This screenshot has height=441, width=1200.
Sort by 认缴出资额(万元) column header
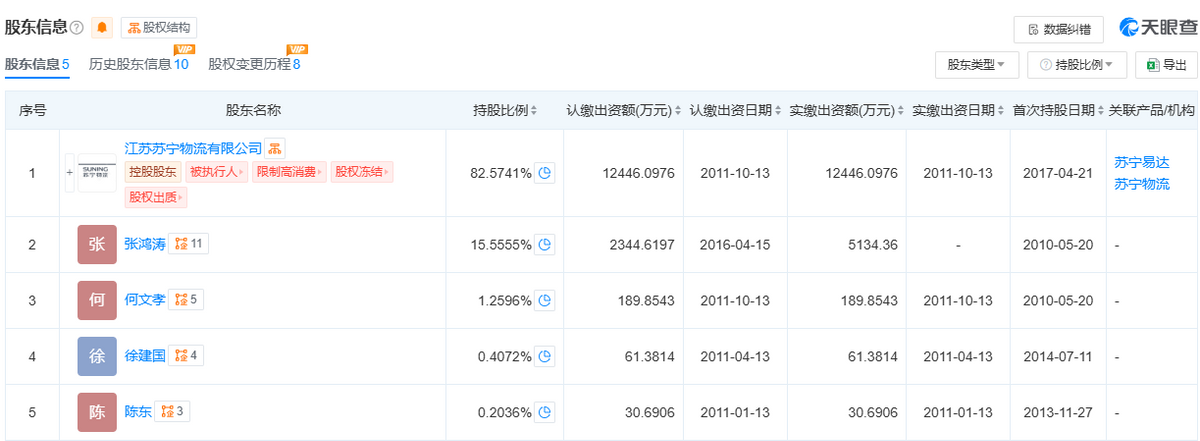tap(624, 111)
